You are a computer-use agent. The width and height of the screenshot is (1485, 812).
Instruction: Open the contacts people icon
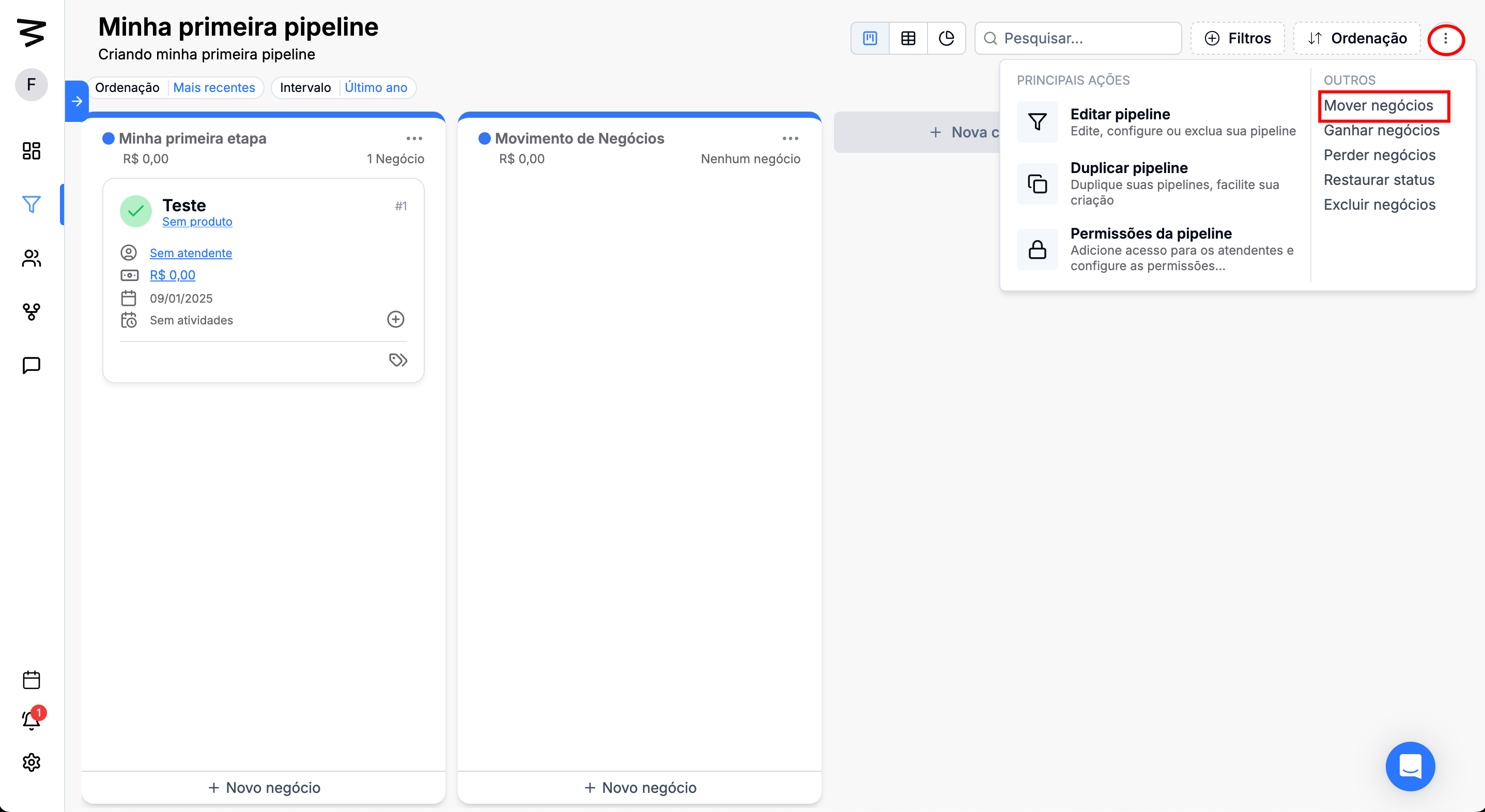pyautogui.click(x=31, y=258)
